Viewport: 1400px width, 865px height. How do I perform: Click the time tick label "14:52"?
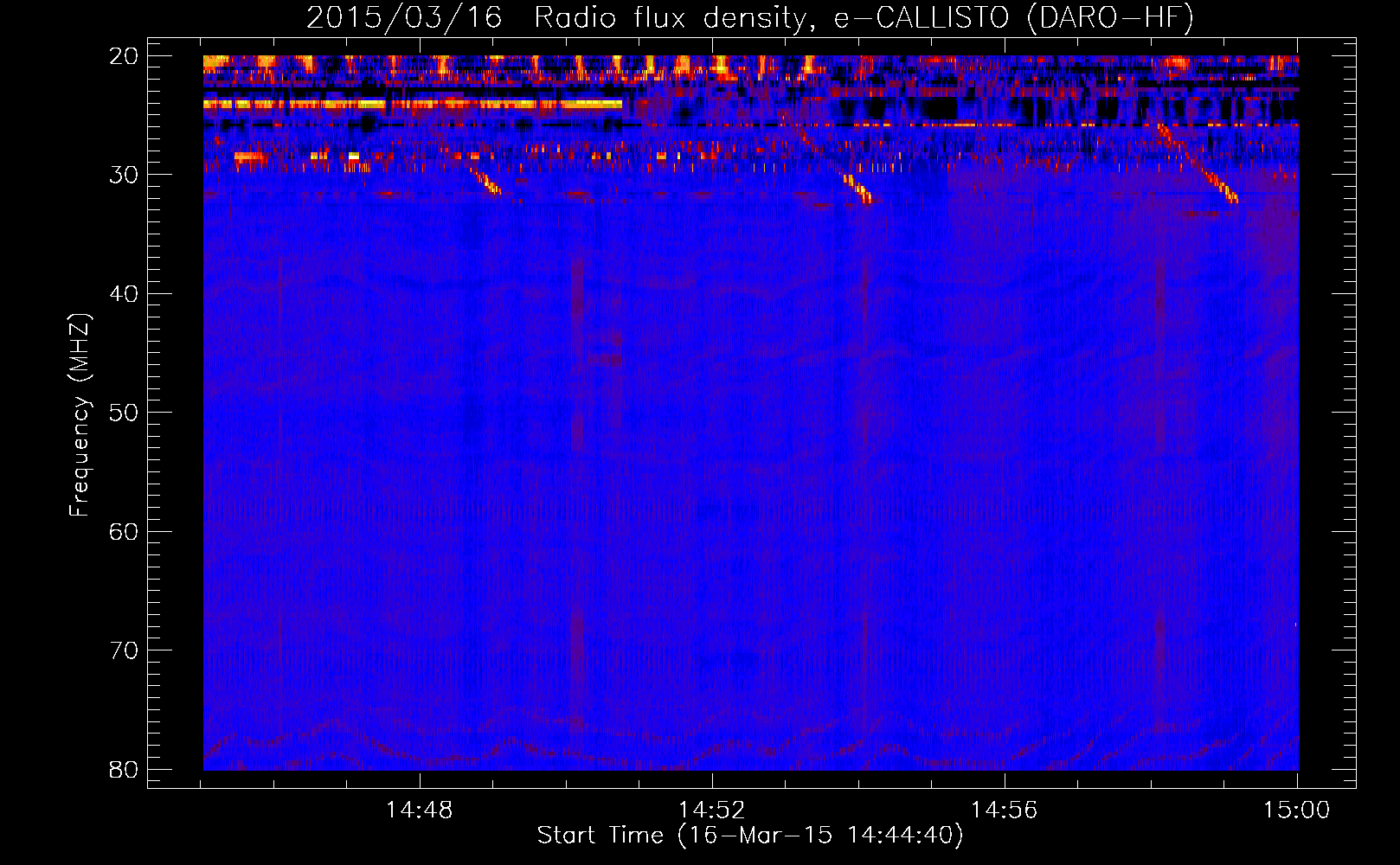[711, 811]
